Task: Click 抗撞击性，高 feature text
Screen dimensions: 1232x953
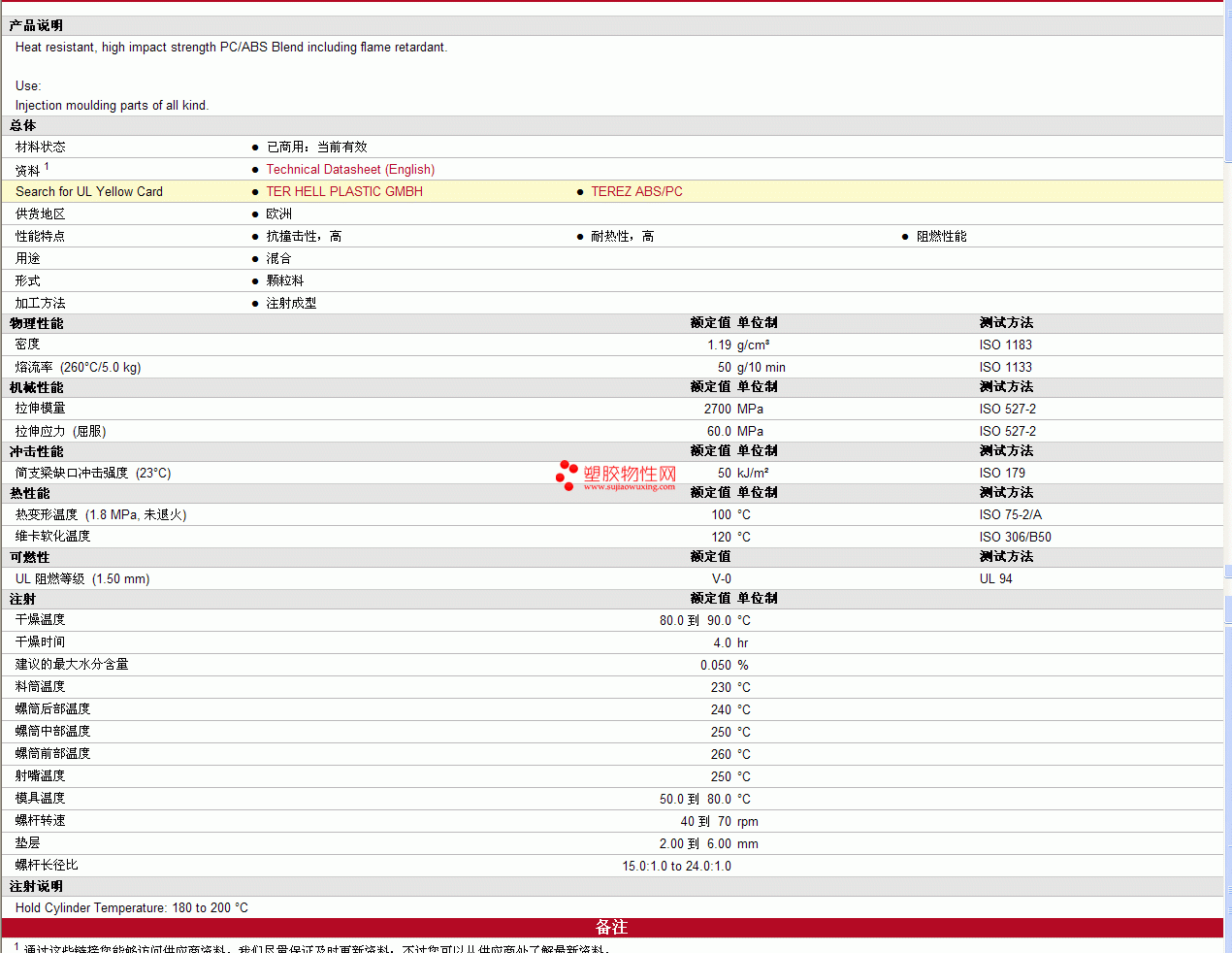Action: (x=304, y=237)
